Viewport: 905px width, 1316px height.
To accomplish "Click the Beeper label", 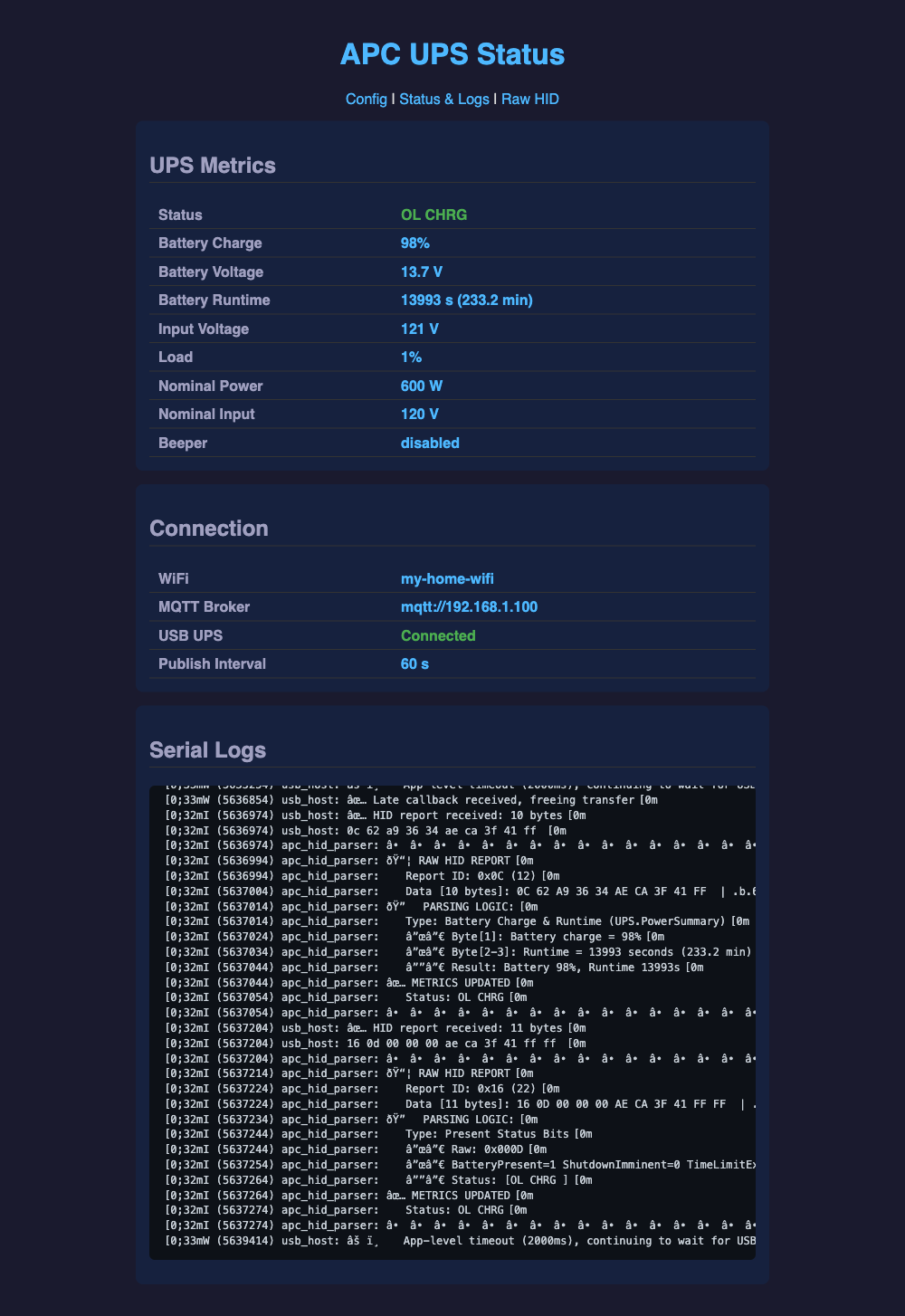I will 181,443.
